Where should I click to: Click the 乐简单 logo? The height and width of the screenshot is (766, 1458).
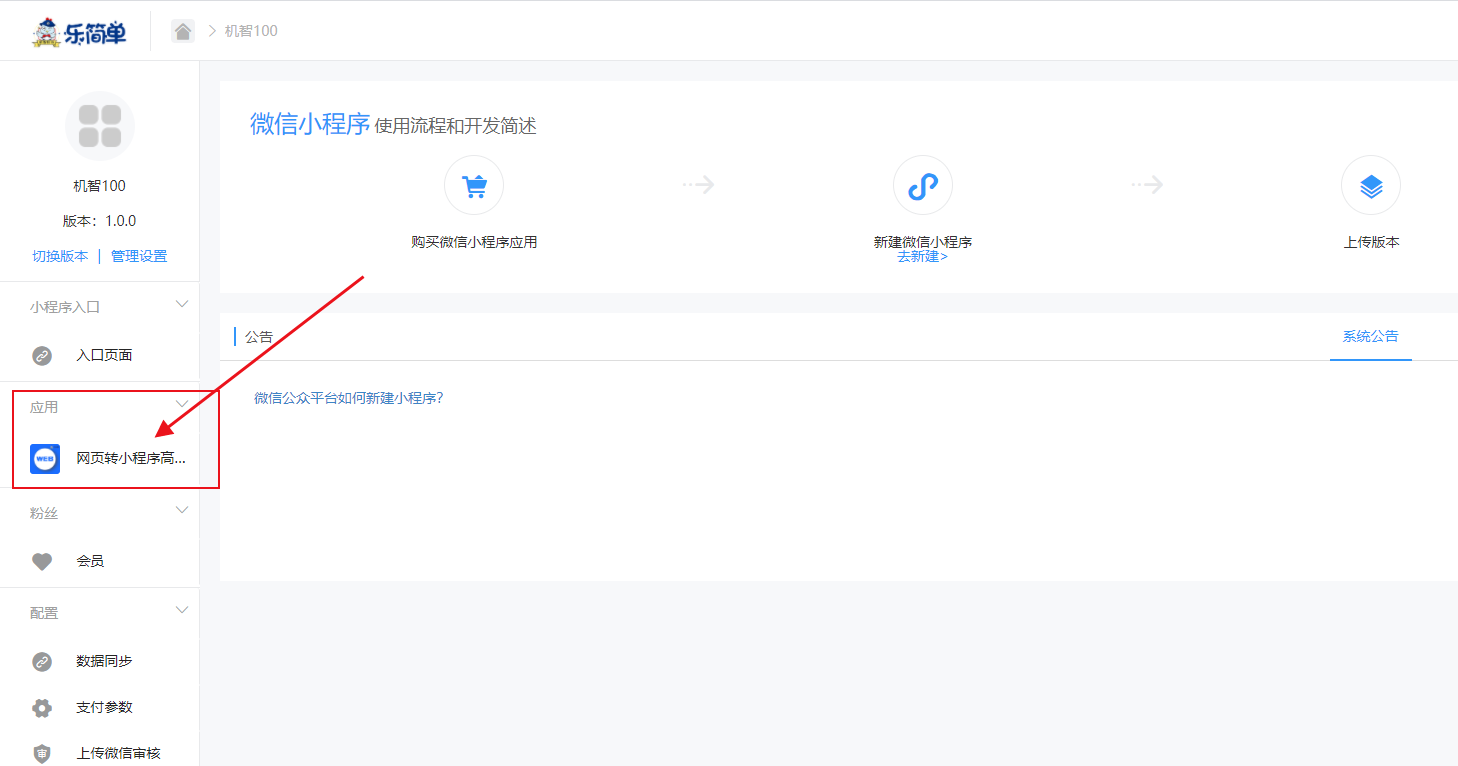80,32
